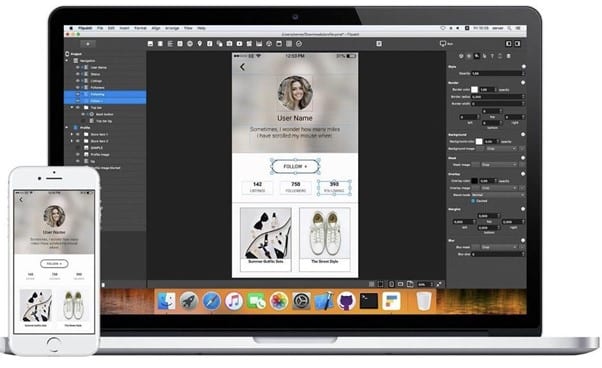The height and width of the screenshot is (368, 602).
Task: Hide the right inspector panel toggle icon
Action: pyautogui.click(x=518, y=44)
